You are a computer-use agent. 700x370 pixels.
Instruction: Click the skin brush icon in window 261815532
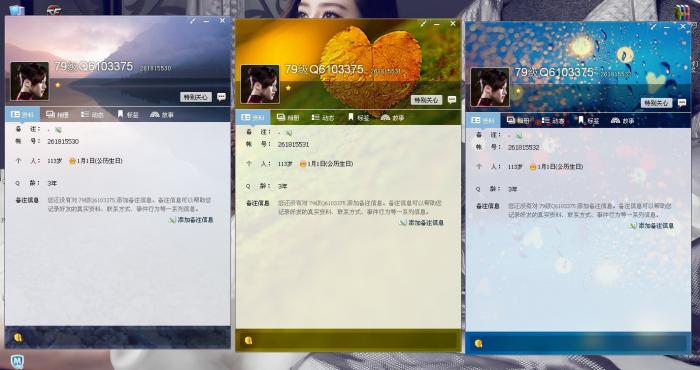(654, 27)
